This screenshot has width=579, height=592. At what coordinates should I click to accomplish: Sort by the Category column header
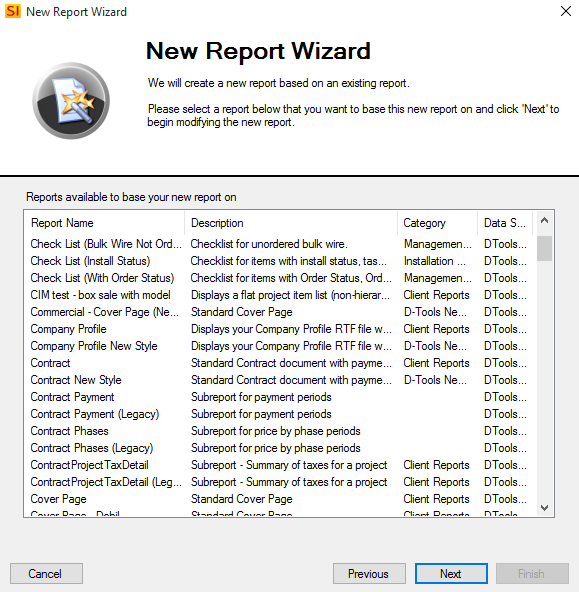(x=437, y=223)
